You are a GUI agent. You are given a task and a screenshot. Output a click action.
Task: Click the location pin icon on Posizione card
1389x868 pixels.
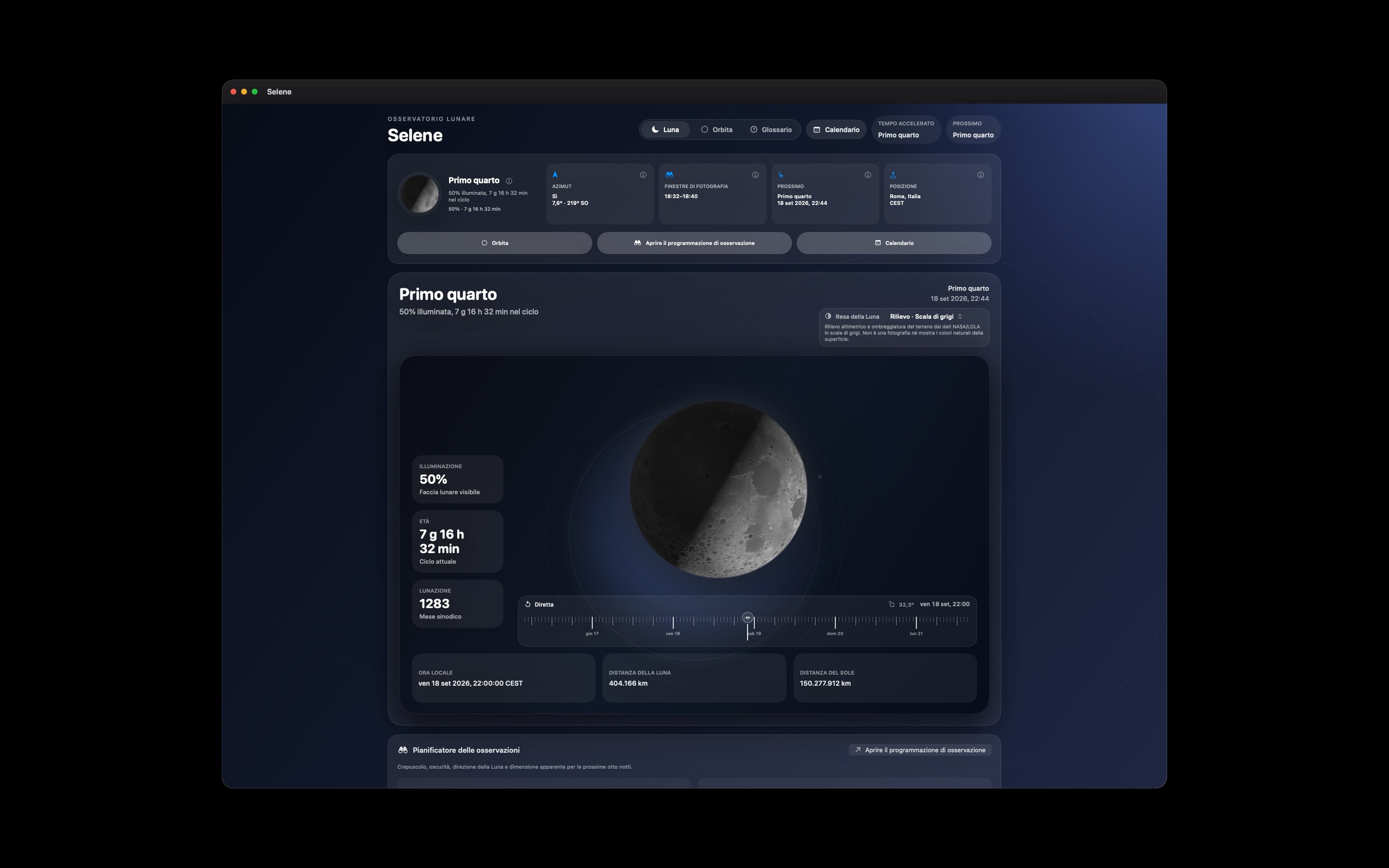click(x=893, y=175)
